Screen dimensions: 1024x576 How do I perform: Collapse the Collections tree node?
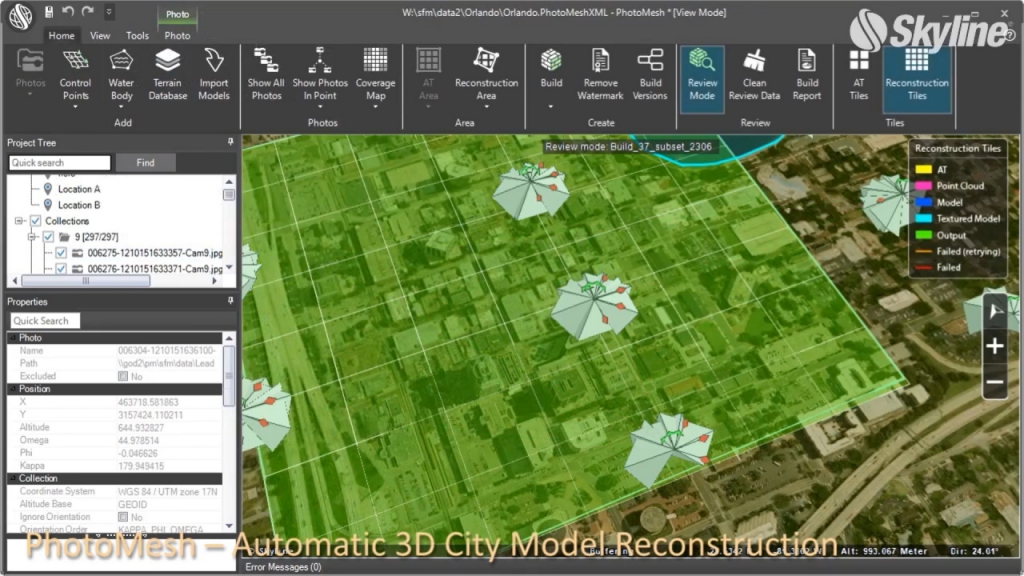[19, 221]
